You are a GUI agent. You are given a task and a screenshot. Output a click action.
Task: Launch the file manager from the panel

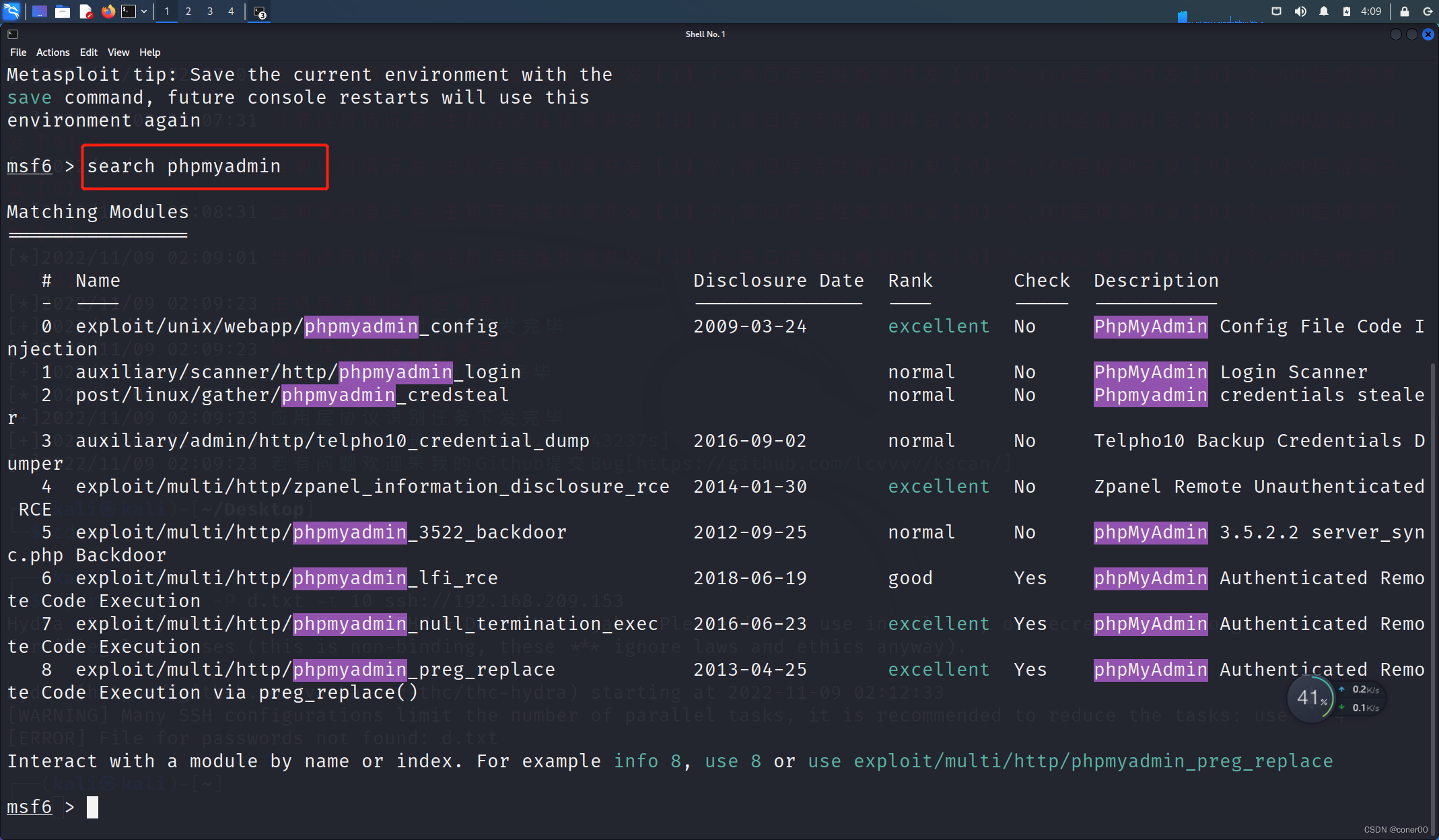[x=63, y=11]
